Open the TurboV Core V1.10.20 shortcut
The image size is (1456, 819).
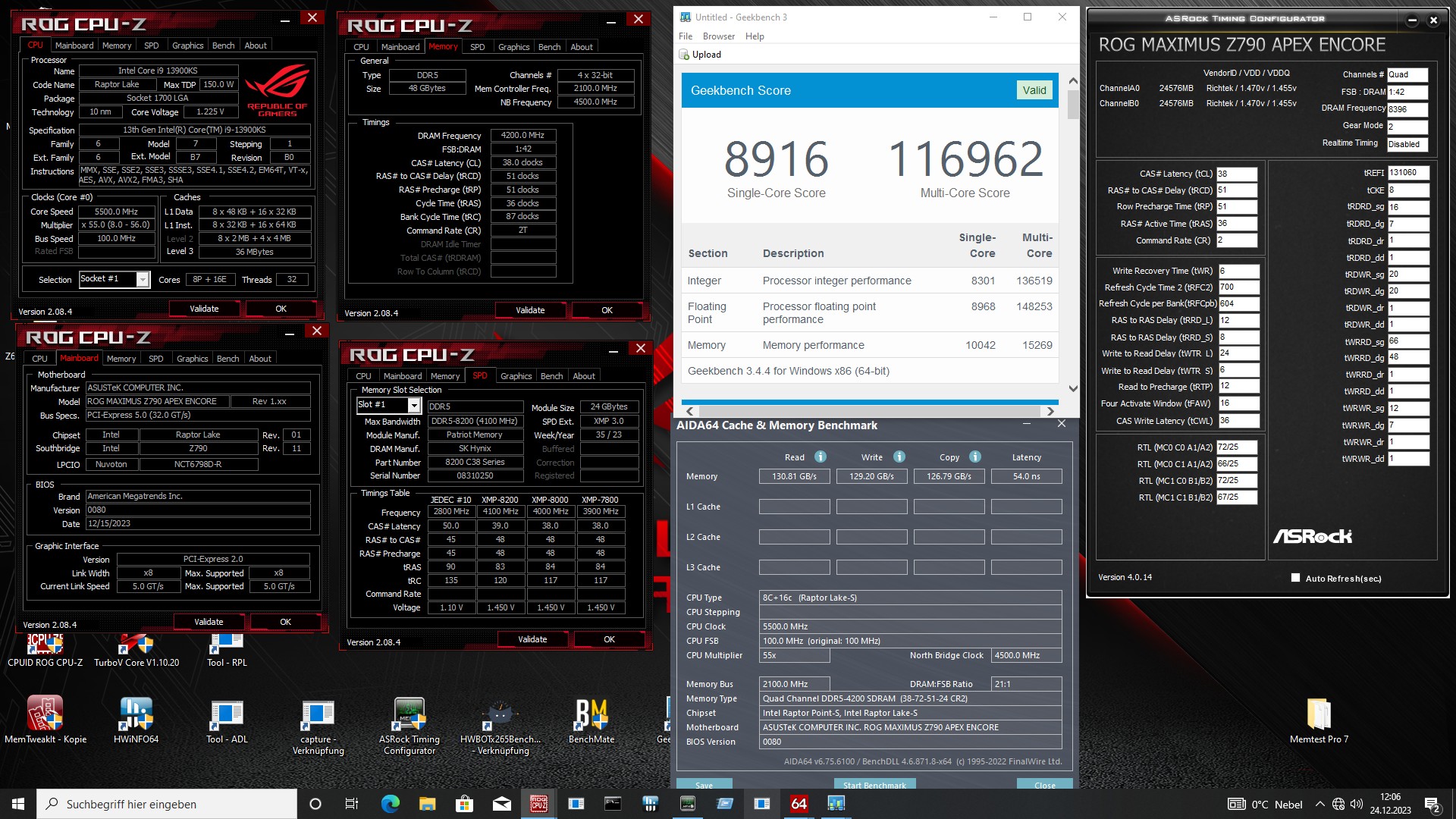coord(136,651)
